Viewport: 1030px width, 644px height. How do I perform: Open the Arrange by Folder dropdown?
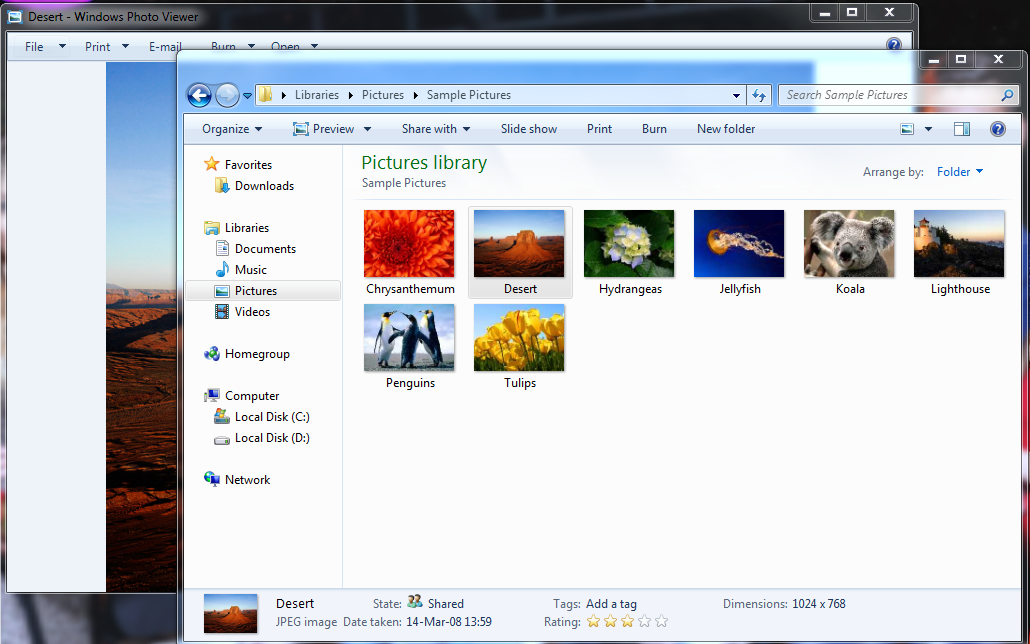point(960,172)
